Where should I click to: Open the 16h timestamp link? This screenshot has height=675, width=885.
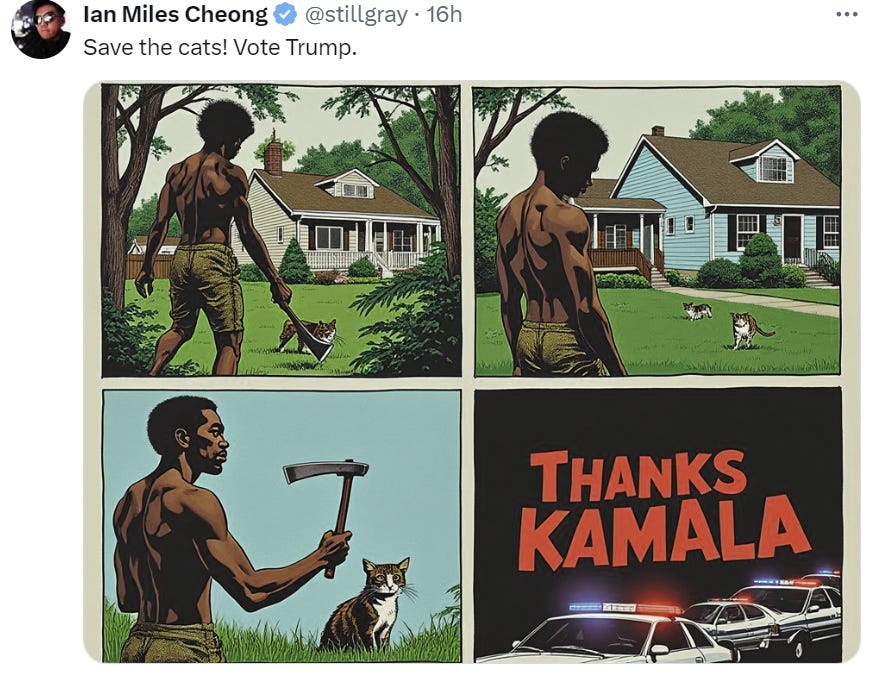click(x=444, y=15)
